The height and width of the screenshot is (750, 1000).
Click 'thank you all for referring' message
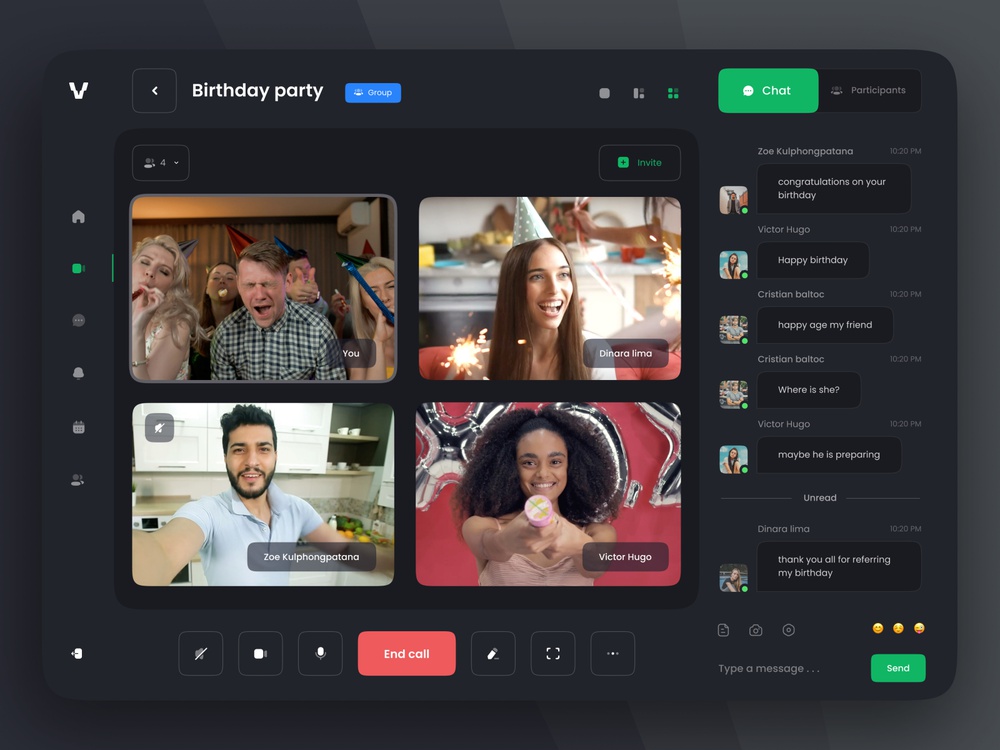[x=839, y=566]
